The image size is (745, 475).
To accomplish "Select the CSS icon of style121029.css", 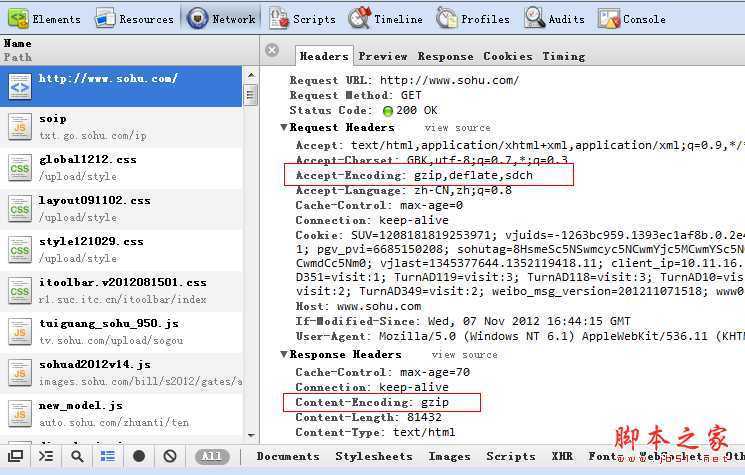I will [19, 250].
